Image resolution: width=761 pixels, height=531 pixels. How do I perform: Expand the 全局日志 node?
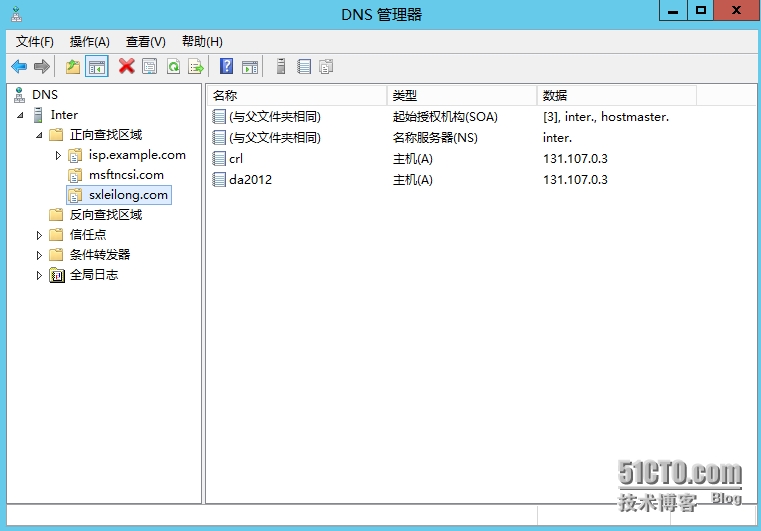tap(39, 275)
